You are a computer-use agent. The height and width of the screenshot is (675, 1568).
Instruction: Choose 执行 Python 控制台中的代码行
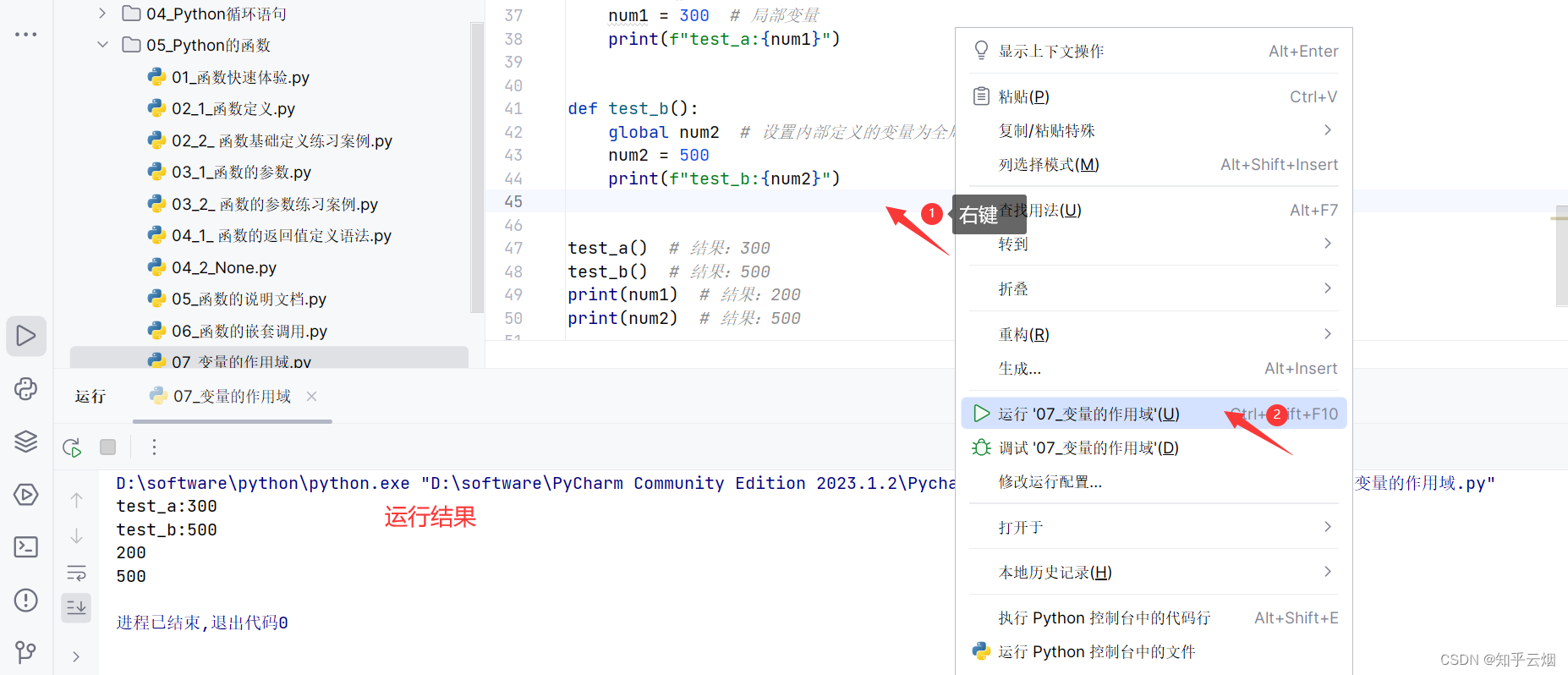point(1154,617)
